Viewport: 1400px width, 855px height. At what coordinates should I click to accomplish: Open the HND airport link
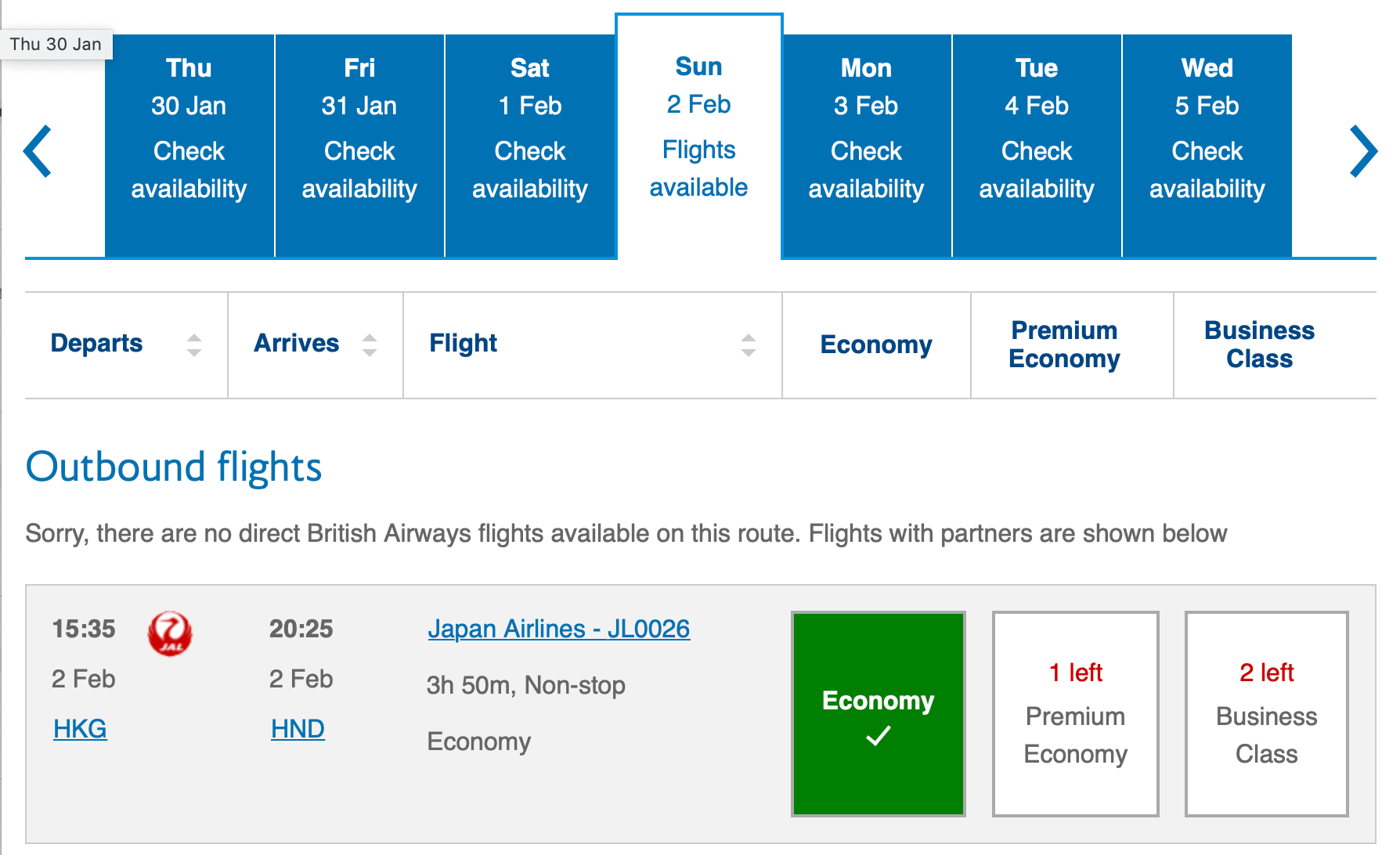click(x=298, y=729)
